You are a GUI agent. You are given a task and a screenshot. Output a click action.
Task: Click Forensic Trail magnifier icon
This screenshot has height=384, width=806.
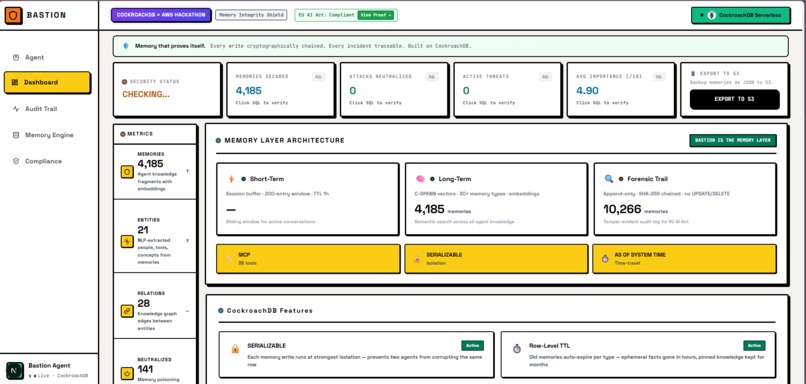pos(609,179)
